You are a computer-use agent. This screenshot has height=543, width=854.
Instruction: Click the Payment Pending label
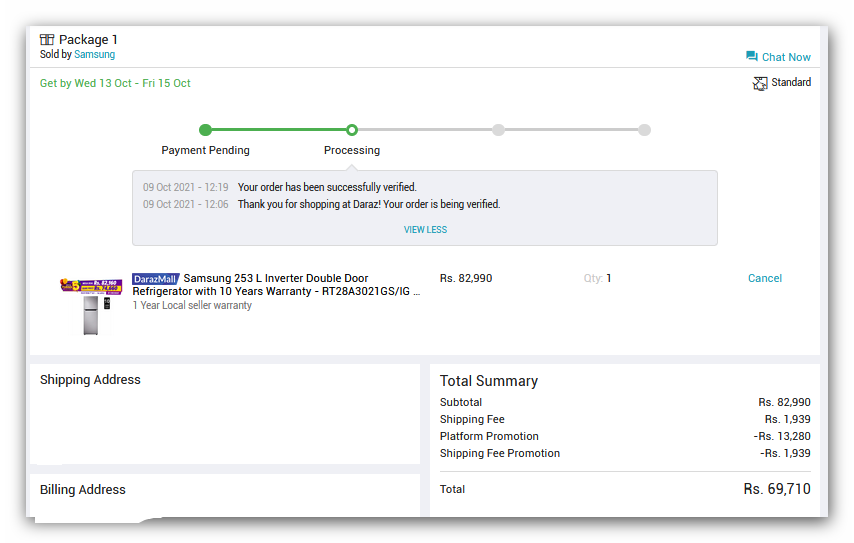point(205,150)
